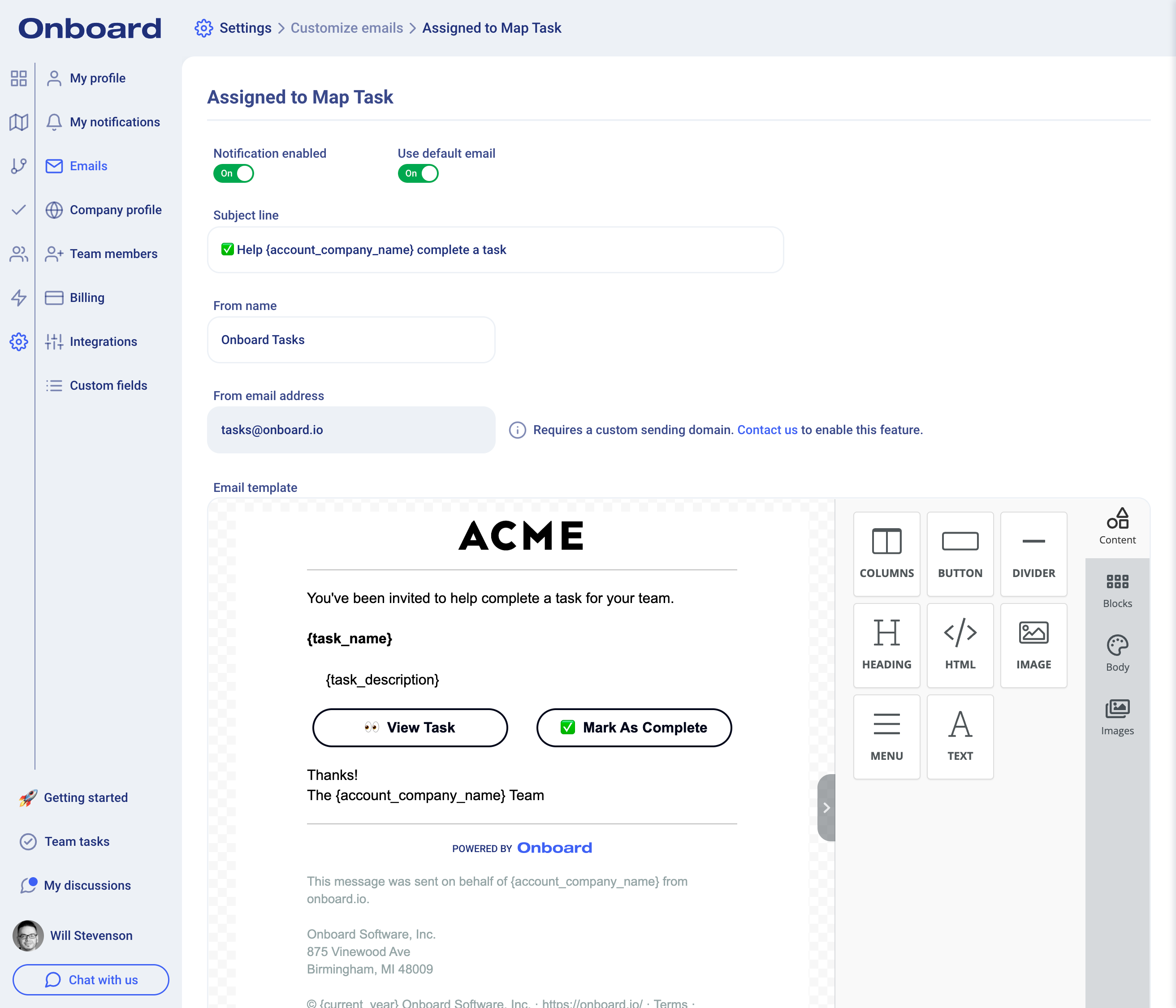Viewport: 1176px width, 1008px height.
Task: Click the Mark As Complete button in template
Action: [634, 728]
